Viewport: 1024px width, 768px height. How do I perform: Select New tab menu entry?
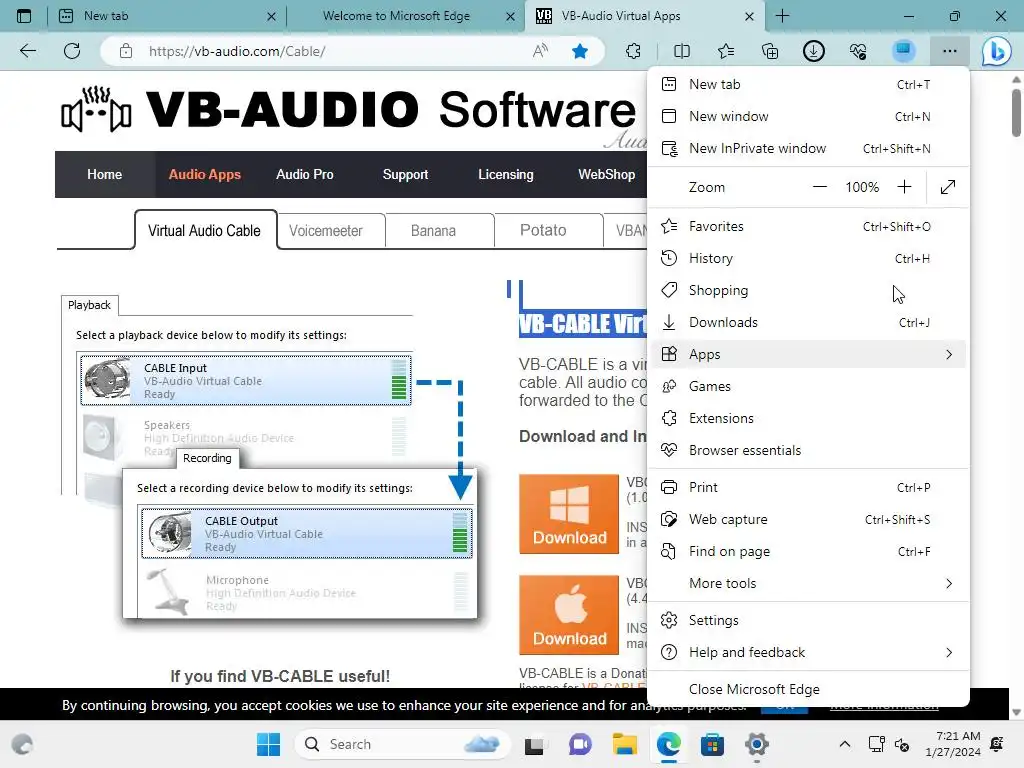click(808, 84)
